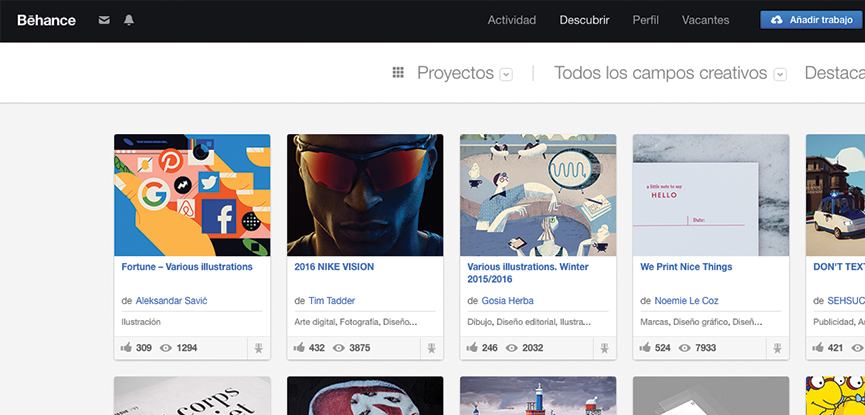Open the notifications bell icon
The height and width of the screenshot is (415, 865).
click(x=129, y=20)
